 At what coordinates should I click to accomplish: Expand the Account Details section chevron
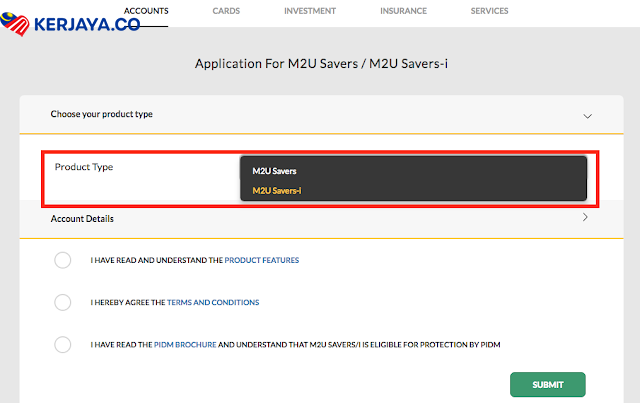[585, 217]
